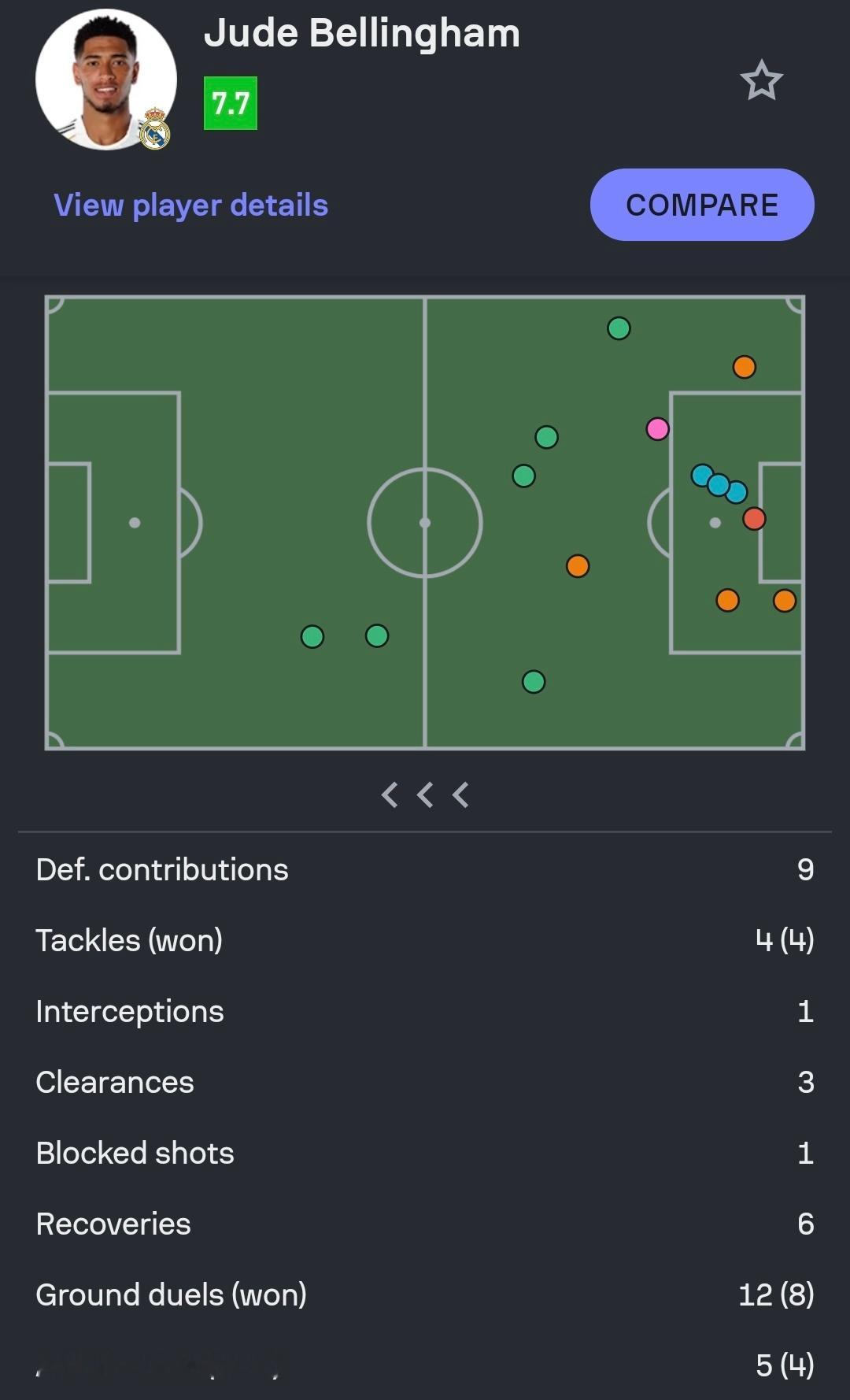Viewport: 850px width, 1400px height.
Task: Click the 7.7 rating badge
Action: 230,103
